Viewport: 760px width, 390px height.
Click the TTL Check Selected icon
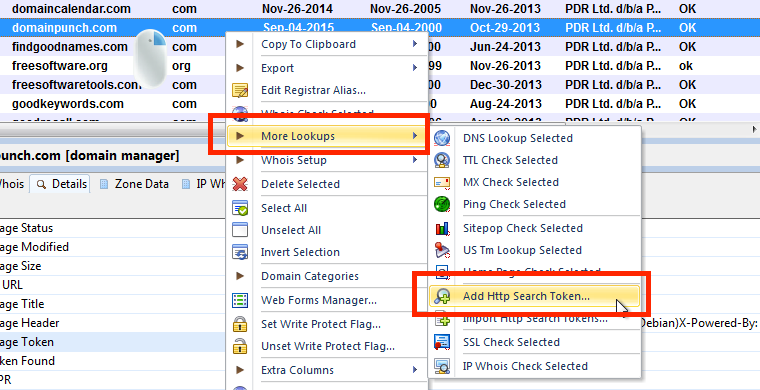click(x=442, y=160)
